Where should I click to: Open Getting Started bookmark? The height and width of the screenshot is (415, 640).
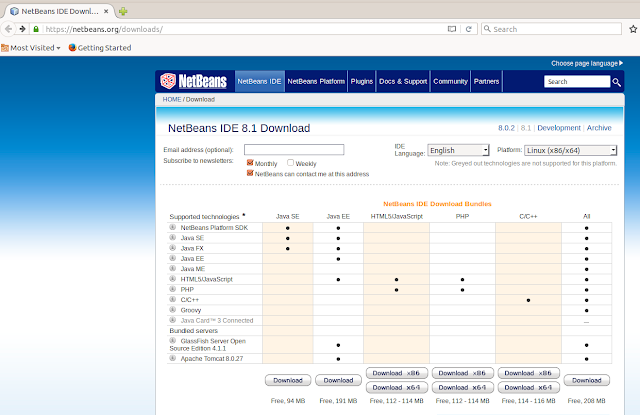(100, 48)
